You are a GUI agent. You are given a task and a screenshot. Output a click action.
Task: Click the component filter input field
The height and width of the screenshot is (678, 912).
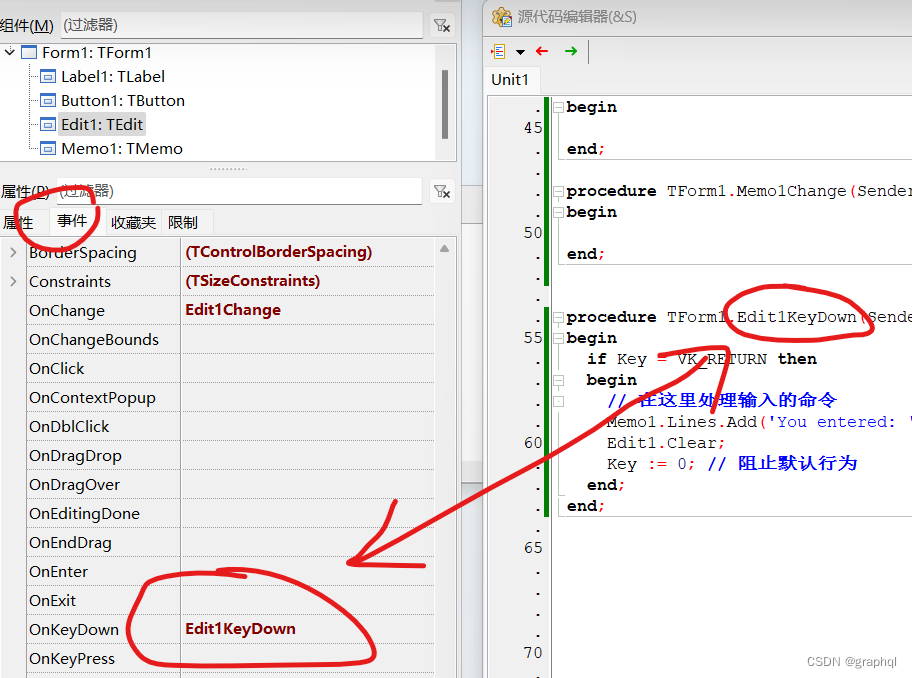(241, 25)
